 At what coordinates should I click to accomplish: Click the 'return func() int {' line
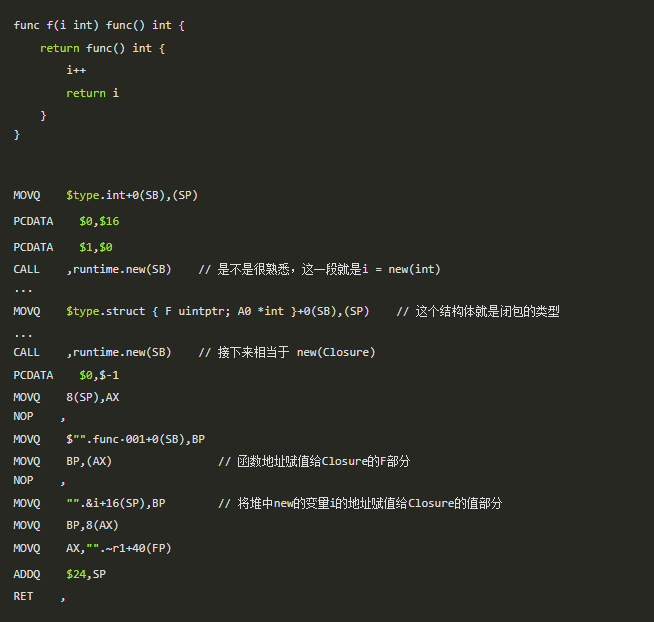[103, 48]
